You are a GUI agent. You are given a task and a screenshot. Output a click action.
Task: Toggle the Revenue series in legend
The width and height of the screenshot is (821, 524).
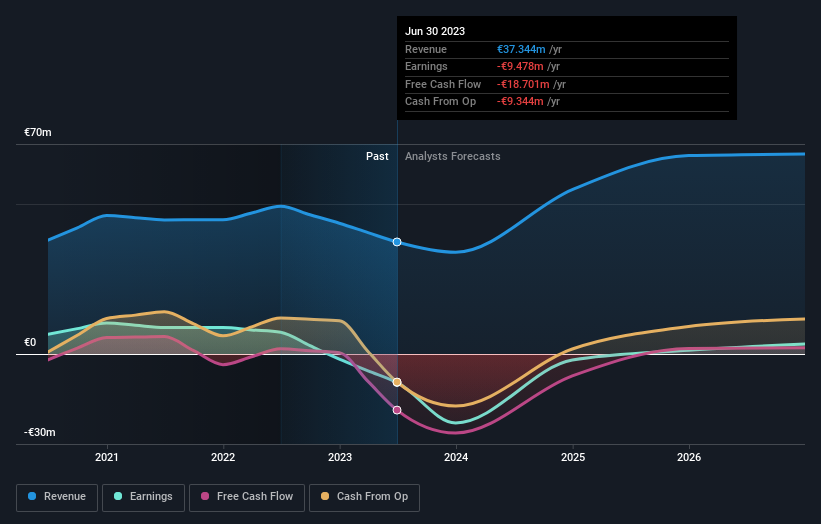(57, 497)
